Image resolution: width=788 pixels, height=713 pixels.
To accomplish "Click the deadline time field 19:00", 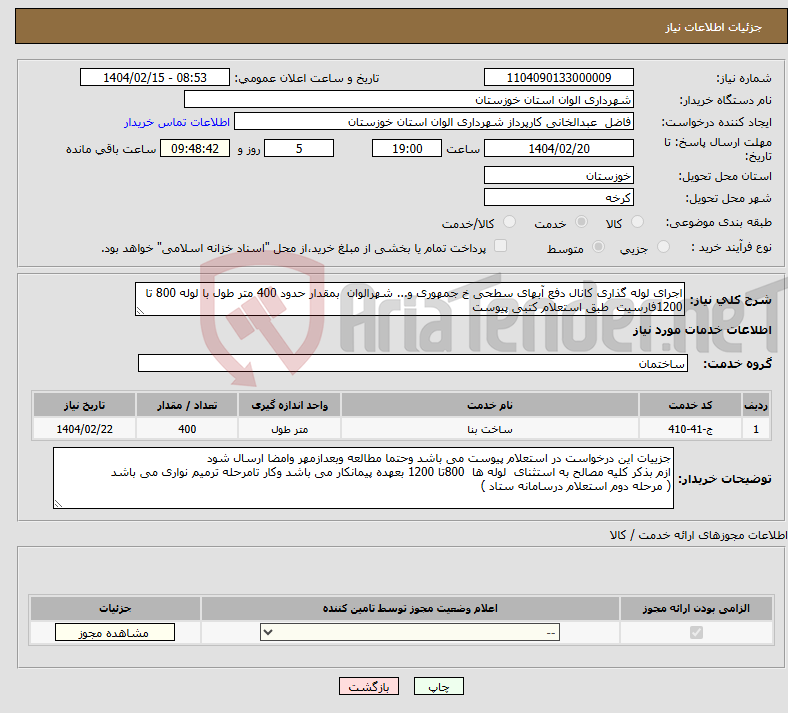I will [407, 148].
